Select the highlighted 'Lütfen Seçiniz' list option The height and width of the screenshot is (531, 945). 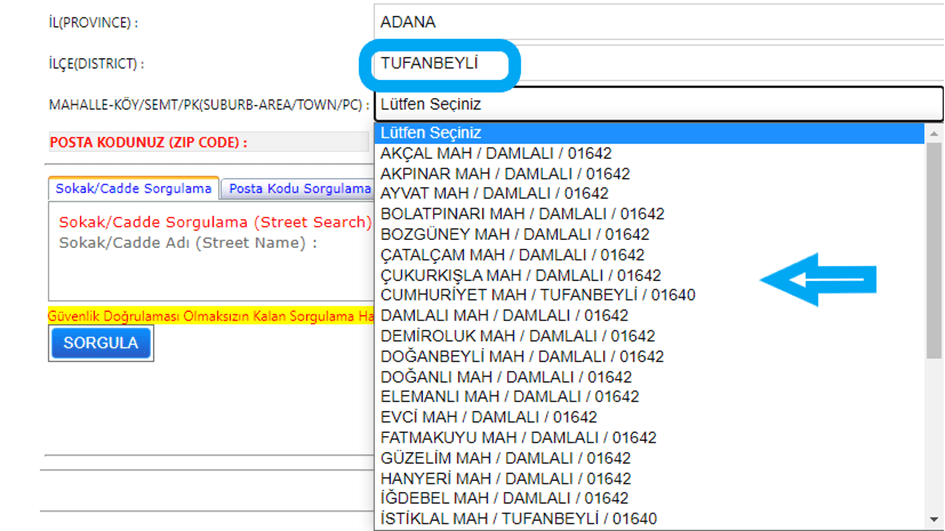click(x=648, y=133)
